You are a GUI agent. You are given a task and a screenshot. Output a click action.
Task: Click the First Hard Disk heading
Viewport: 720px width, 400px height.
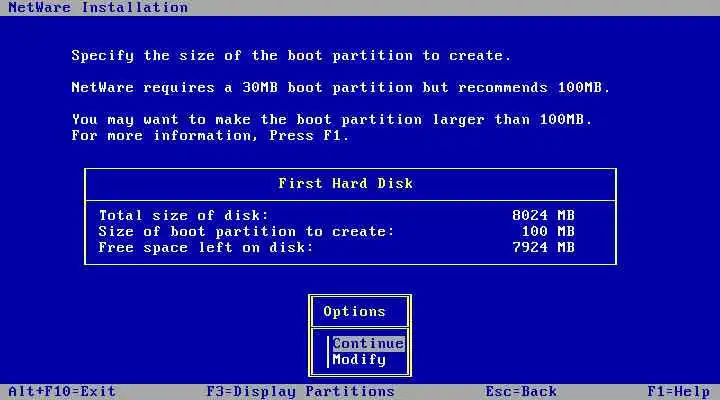tap(346, 183)
